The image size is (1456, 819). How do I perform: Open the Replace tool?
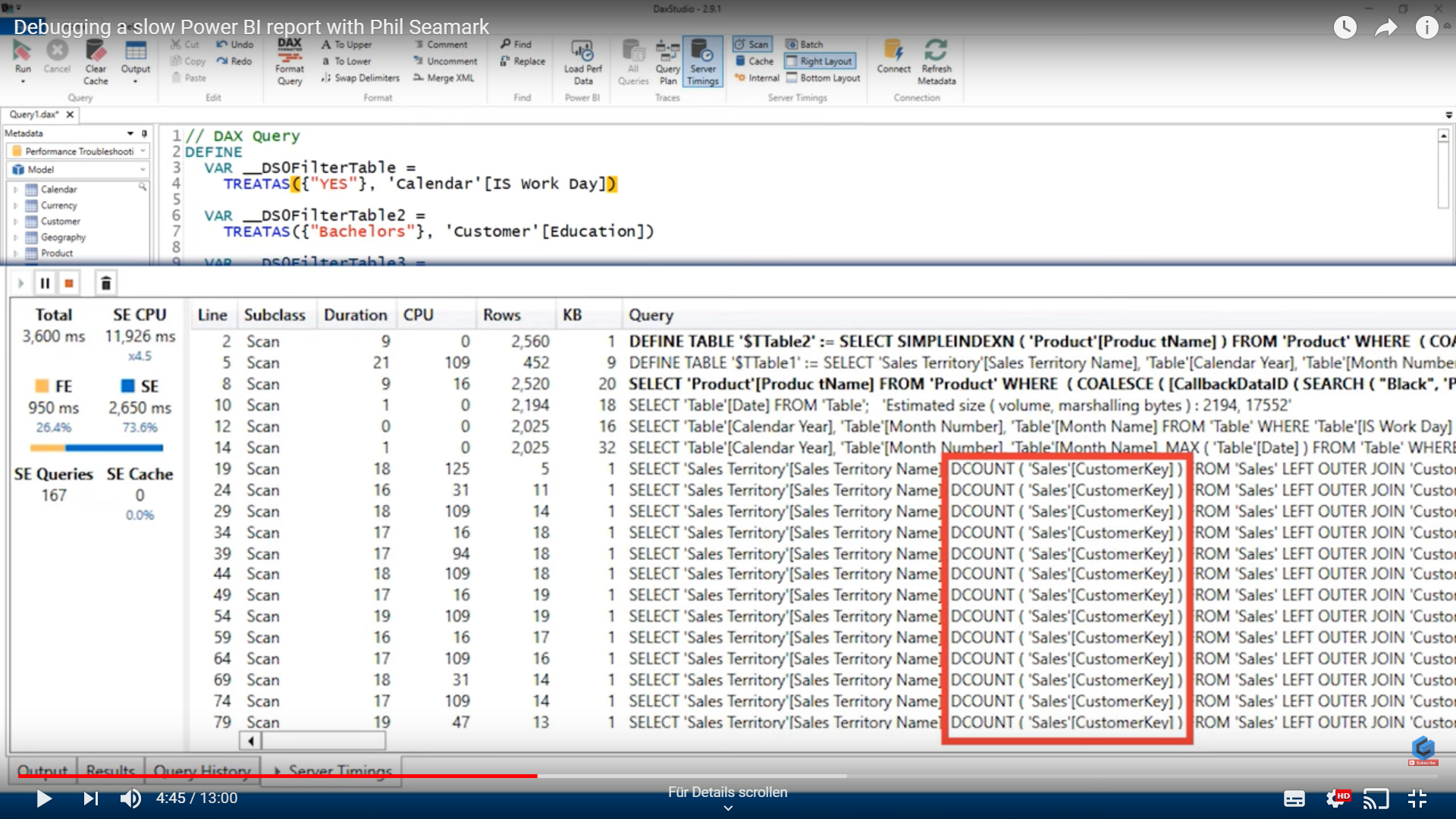tap(522, 61)
